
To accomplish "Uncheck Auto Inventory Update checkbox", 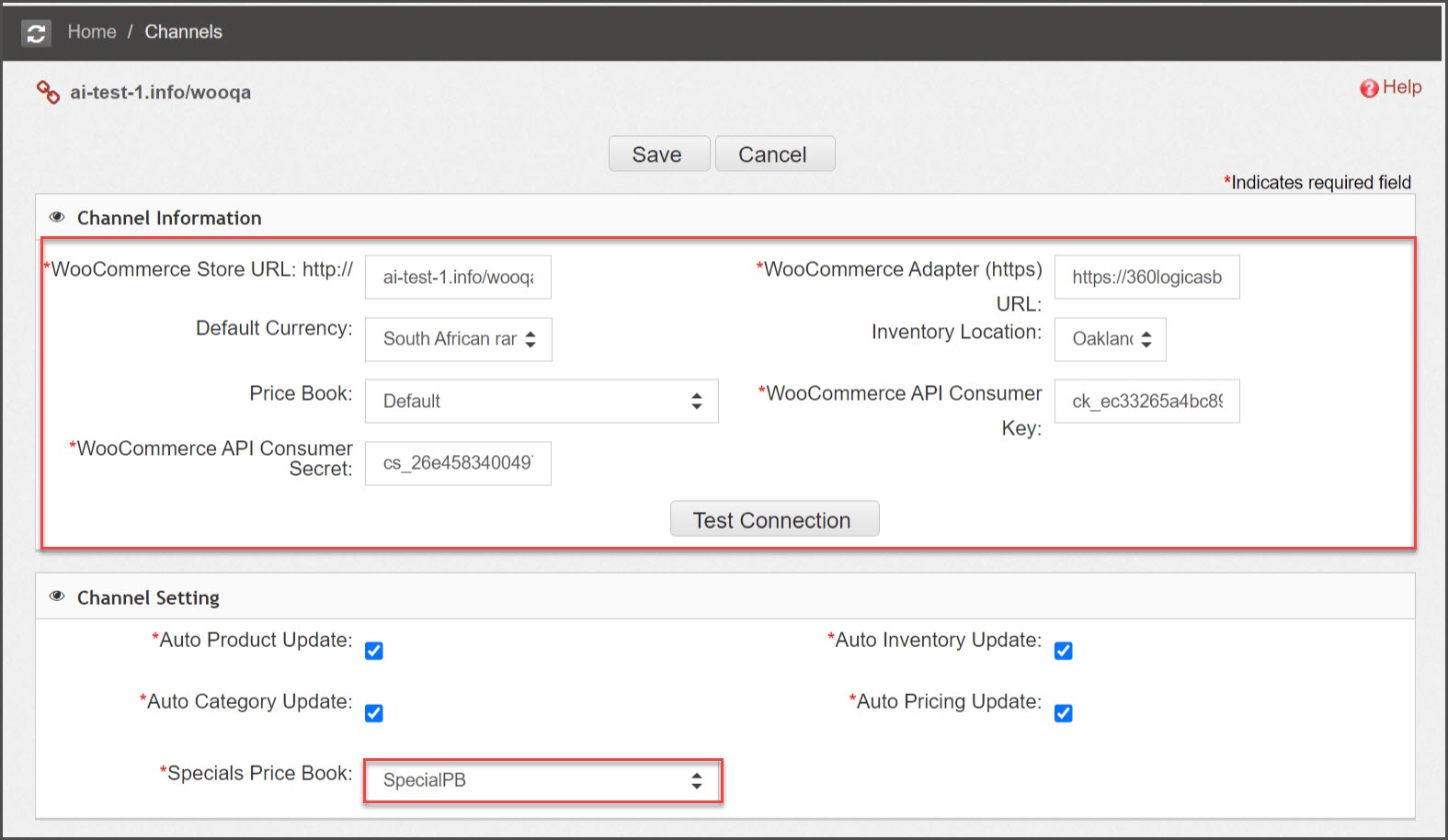I will (1064, 651).
